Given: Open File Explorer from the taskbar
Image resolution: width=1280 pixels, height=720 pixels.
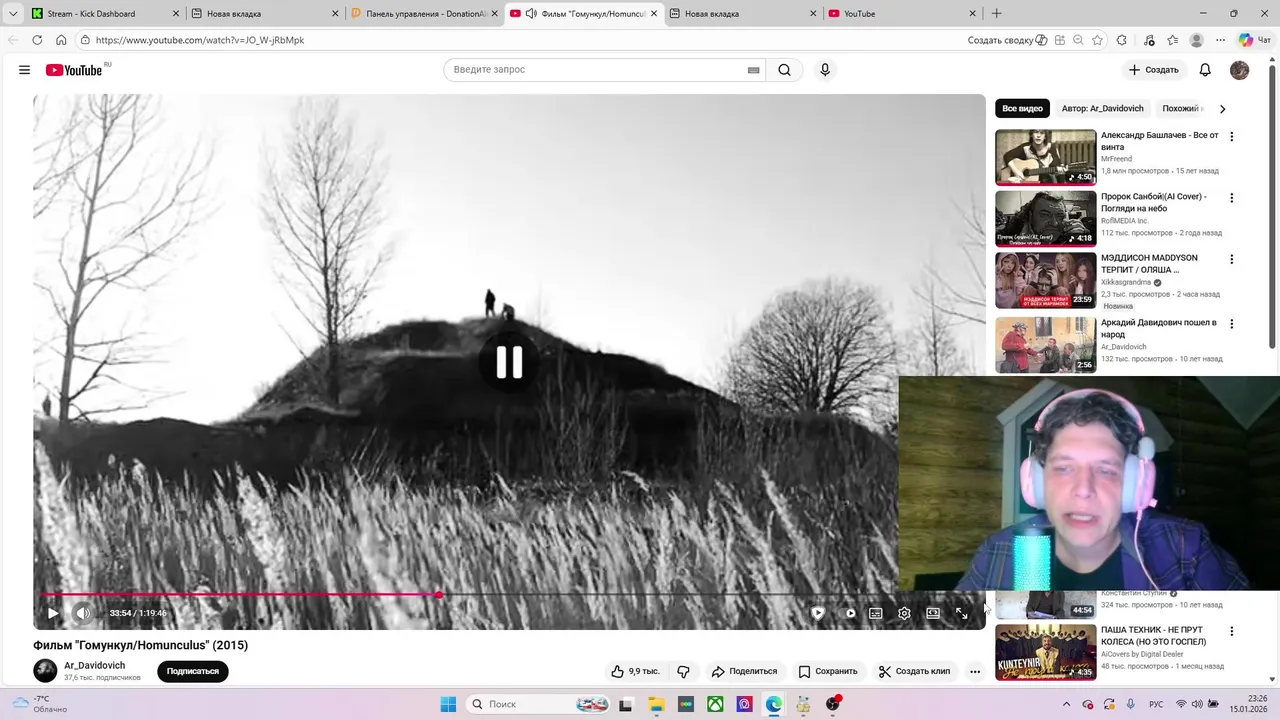Looking at the screenshot, I should pos(656,704).
